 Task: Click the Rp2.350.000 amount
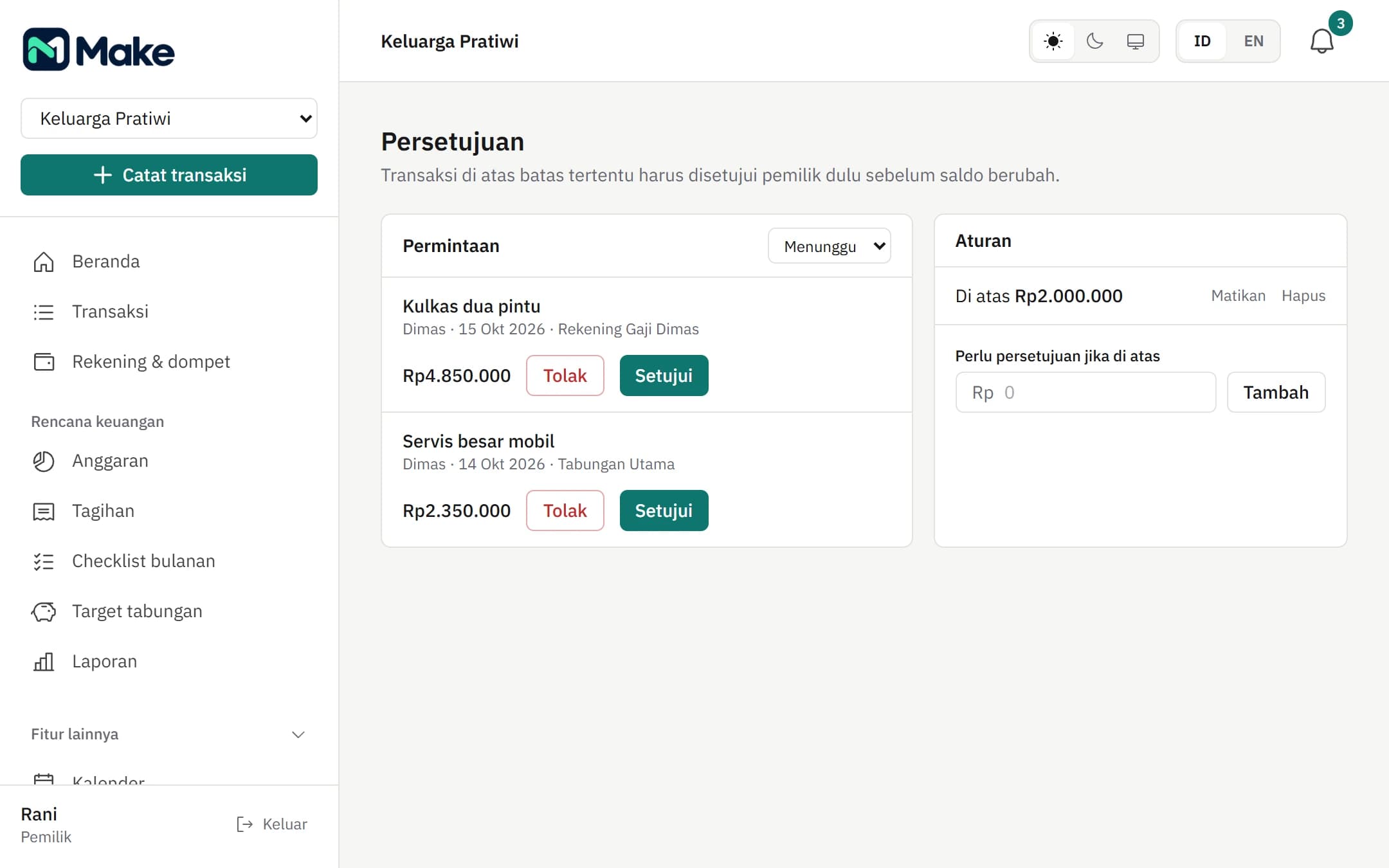point(457,511)
